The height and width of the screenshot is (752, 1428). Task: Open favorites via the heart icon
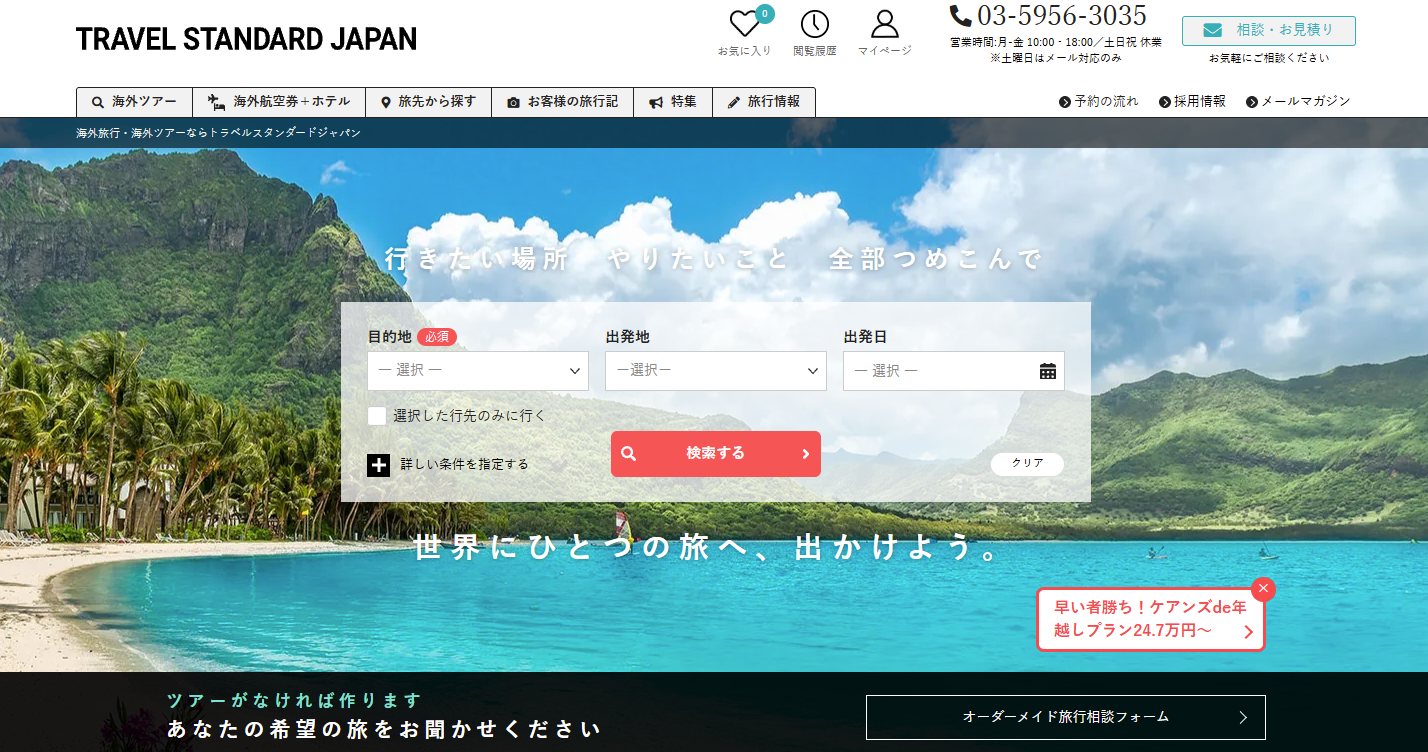click(x=744, y=24)
